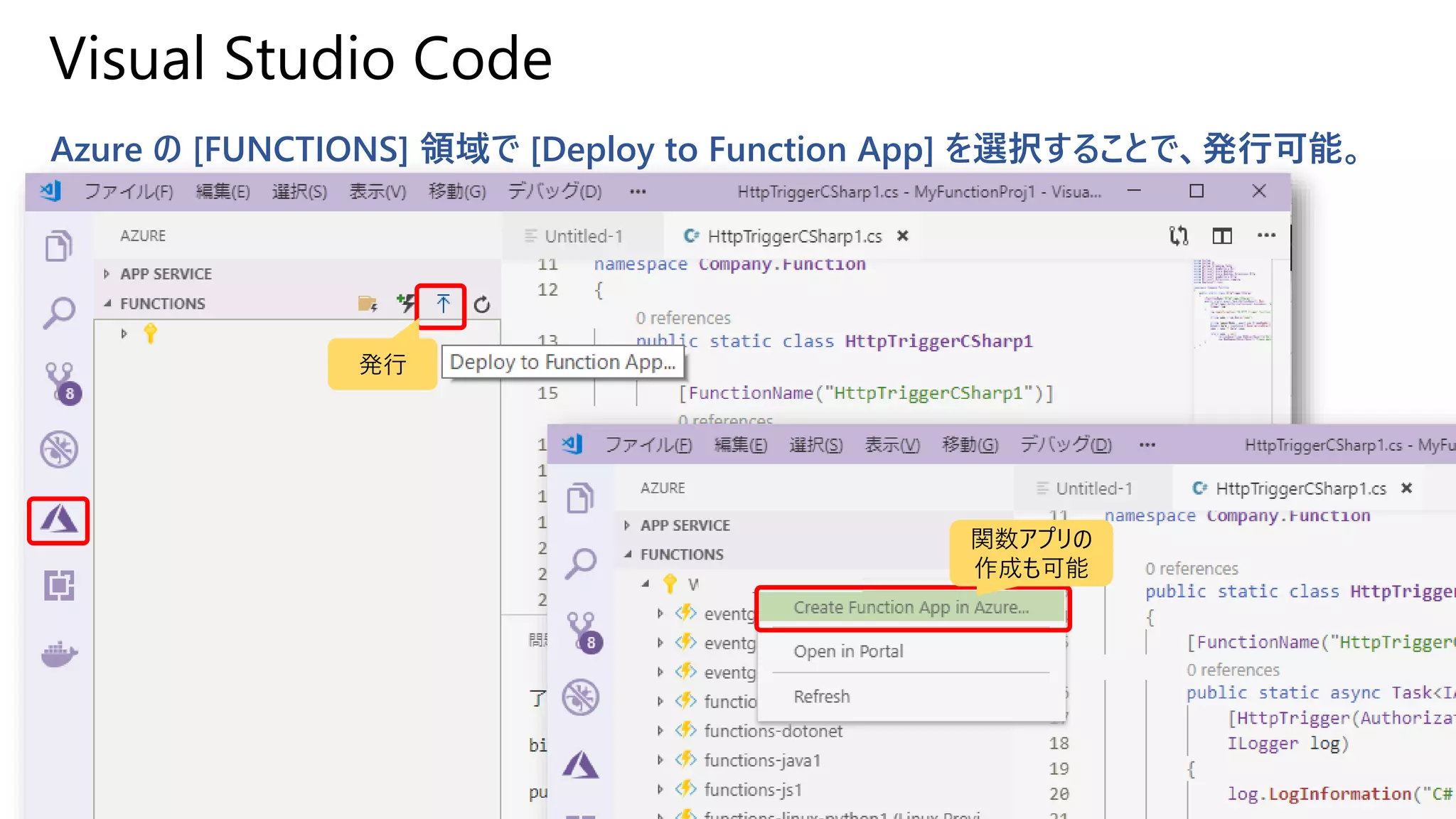Viewport: 1456px width, 819px height.
Task: Open 表示(V) menu in back window
Action: (378, 191)
